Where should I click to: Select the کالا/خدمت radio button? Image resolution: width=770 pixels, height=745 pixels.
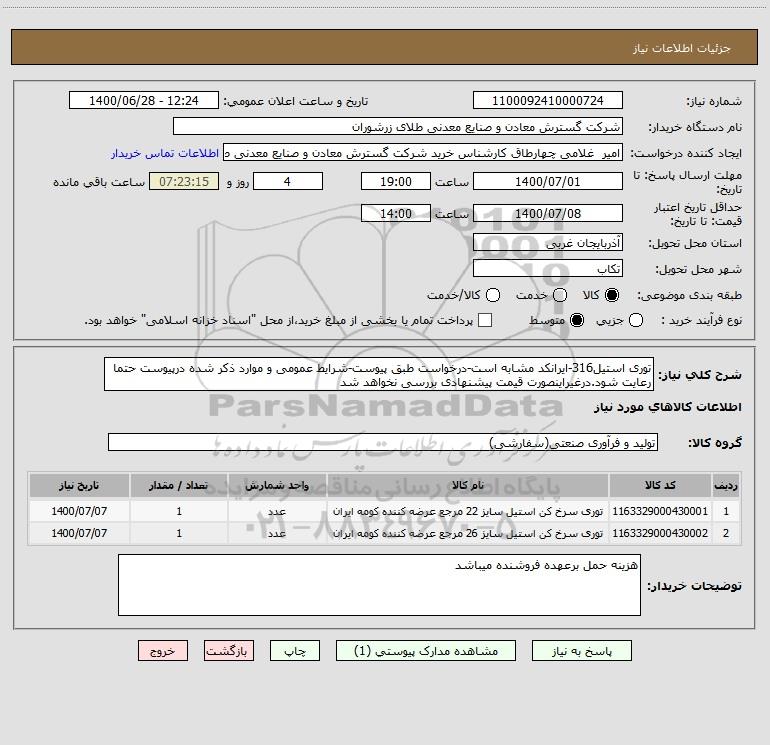point(493,295)
